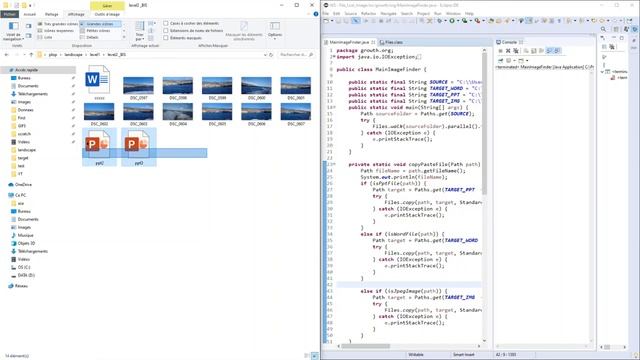Select Petites icônes layout option

[x=95, y=31]
